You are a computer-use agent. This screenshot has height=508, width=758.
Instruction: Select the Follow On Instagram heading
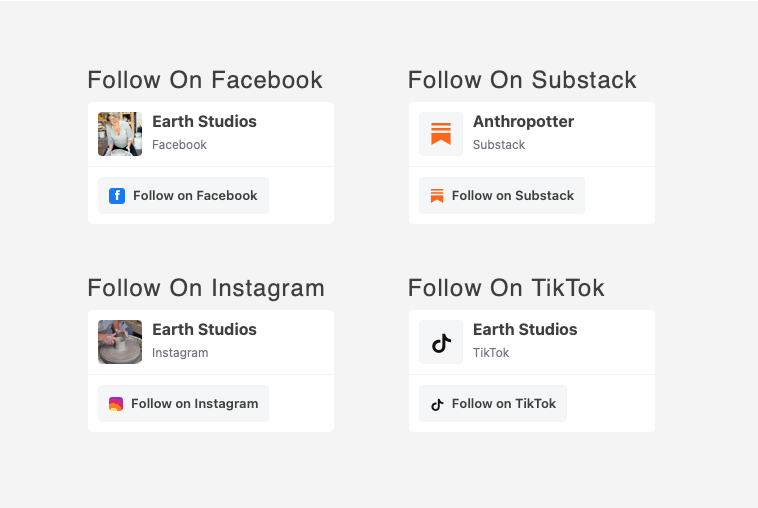pyautogui.click(x=206, y=288)
